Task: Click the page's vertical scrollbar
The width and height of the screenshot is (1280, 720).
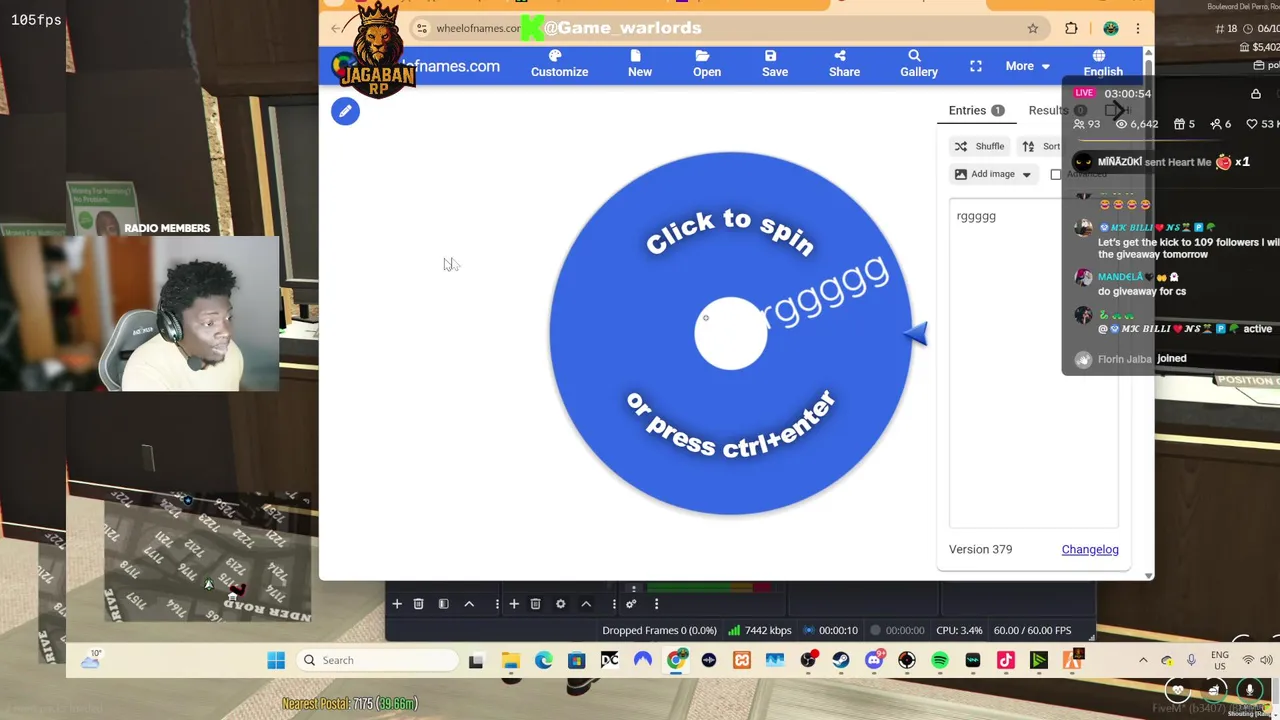Action: 1148,312
